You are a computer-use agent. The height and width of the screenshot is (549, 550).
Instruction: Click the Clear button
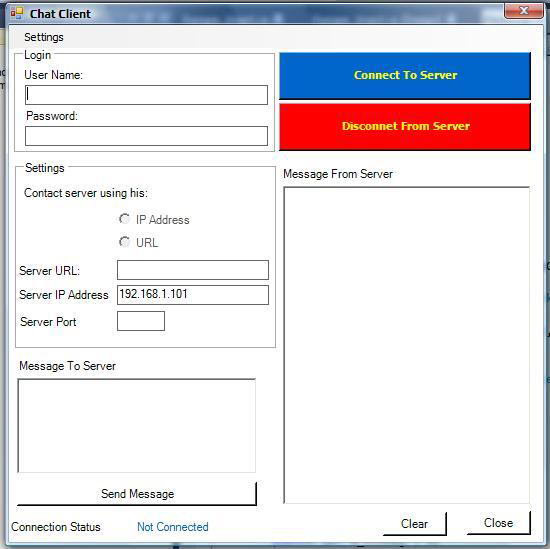[415, 524]
